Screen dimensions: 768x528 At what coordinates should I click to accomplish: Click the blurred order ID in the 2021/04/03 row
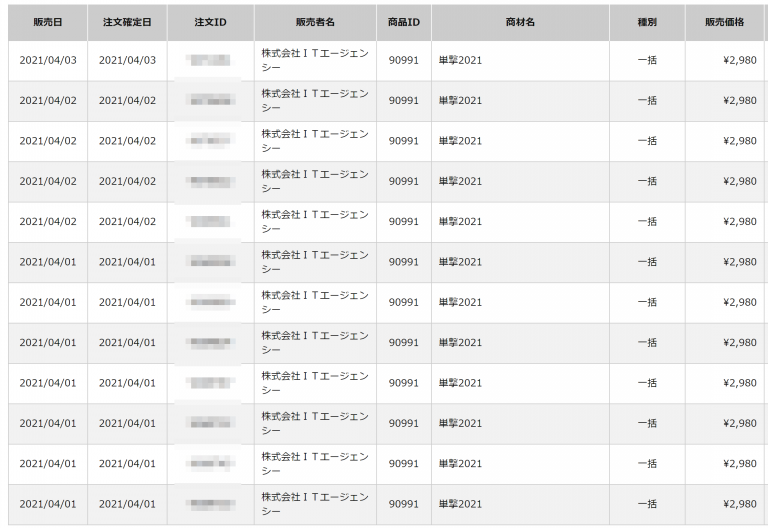pyautogui.click(x=210, y=61)
